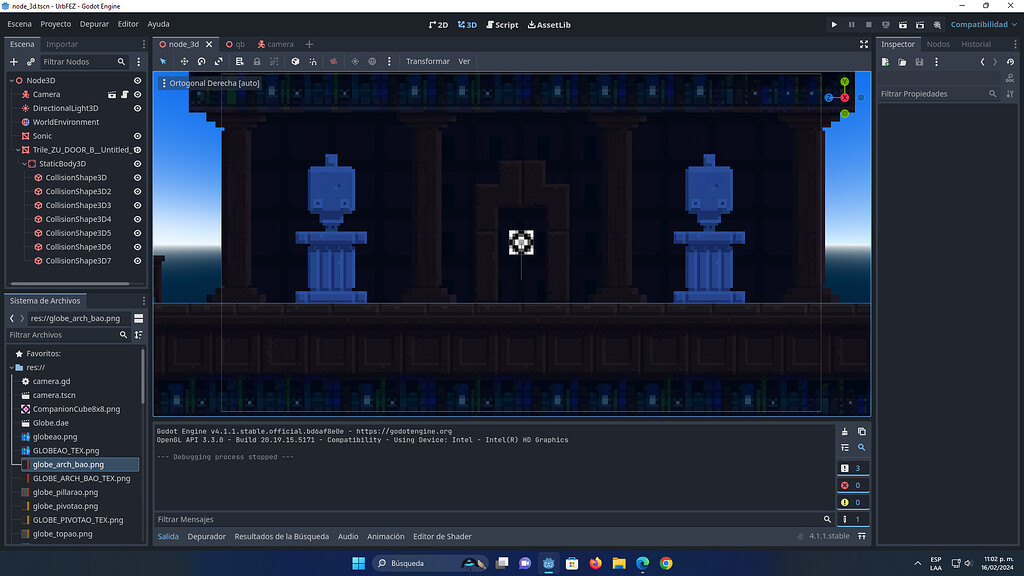This screenshot has width=1024, height=576.
Task: Open the Transformar menu in the viewport
Action: 428,61
